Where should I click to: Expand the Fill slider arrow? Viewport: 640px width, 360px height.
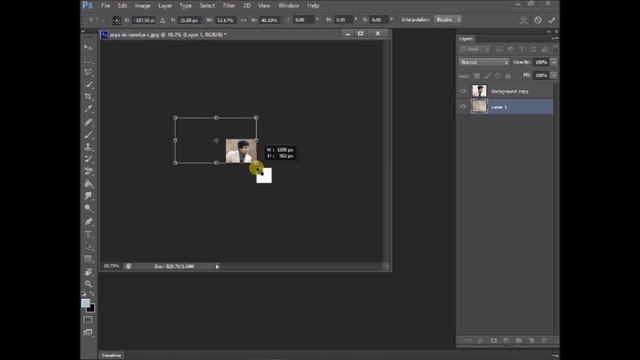click(x=554, y=76)
